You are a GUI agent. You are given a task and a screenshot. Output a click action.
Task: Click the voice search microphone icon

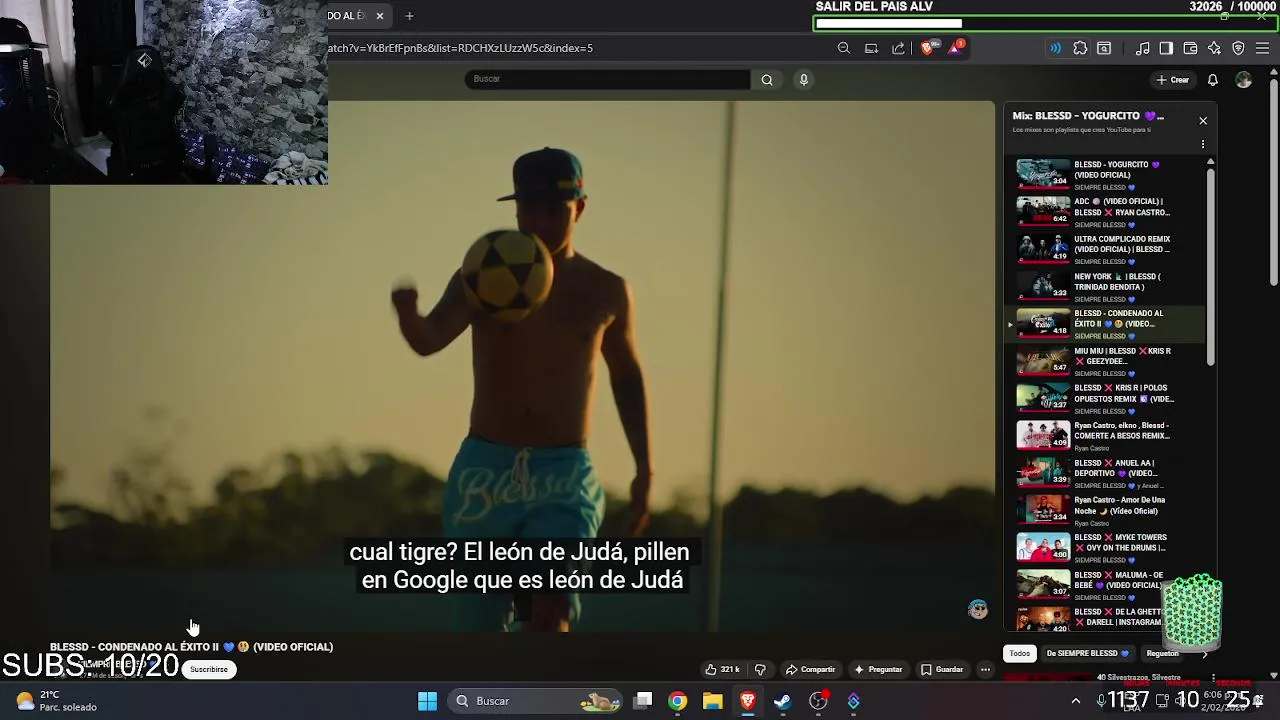coord(803,80)
